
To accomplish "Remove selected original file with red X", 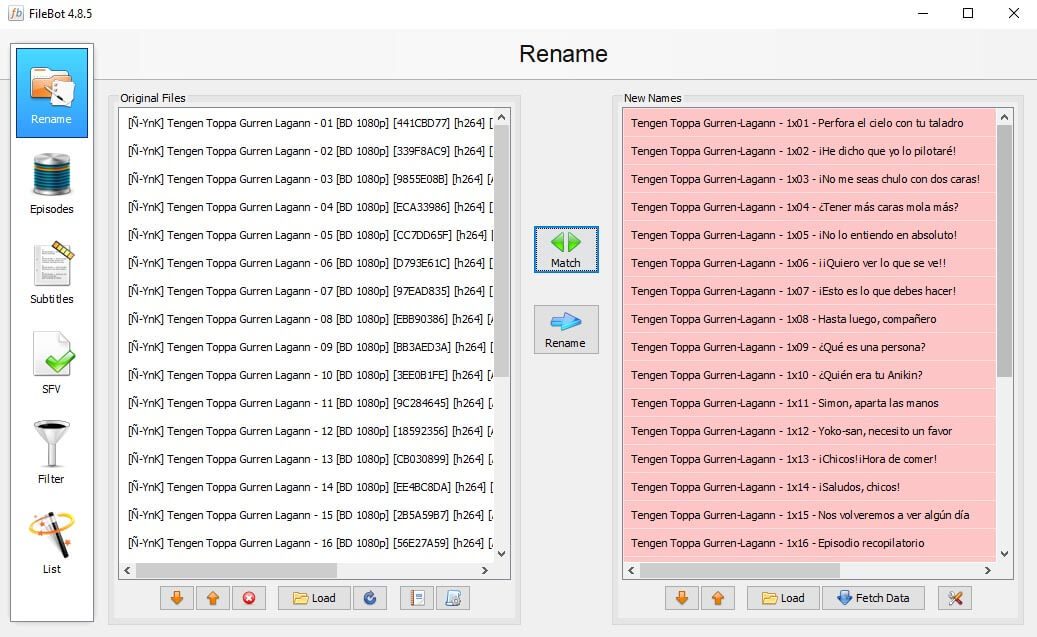I will [249, 598].
